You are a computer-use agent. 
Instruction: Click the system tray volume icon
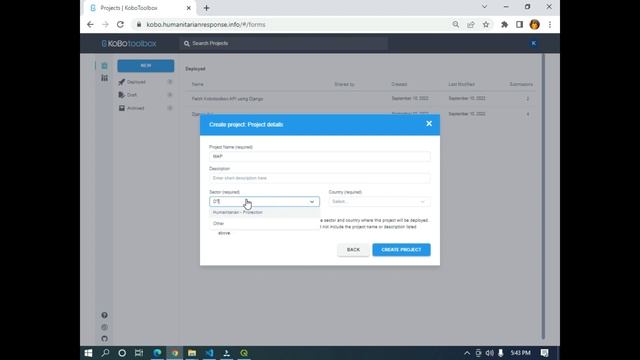pyautogui.click(x=489, y=353)
